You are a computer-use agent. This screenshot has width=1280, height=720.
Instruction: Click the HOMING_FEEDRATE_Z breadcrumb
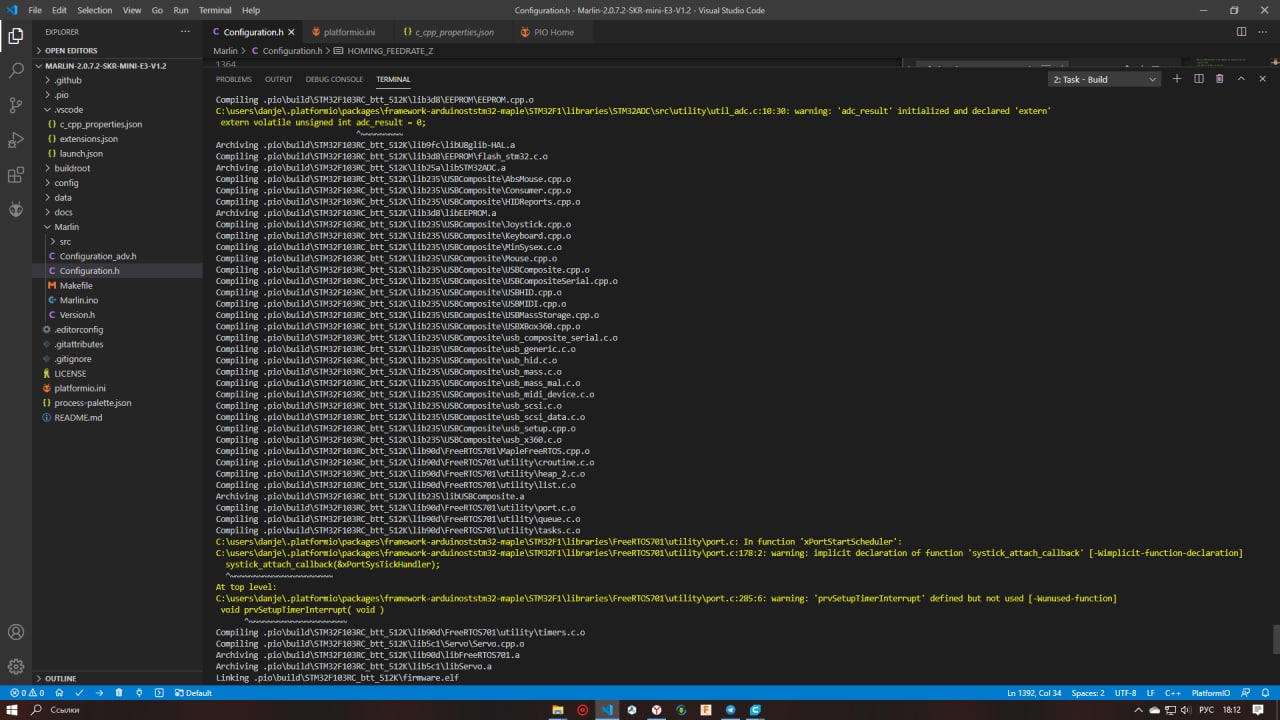click(384, 50)
